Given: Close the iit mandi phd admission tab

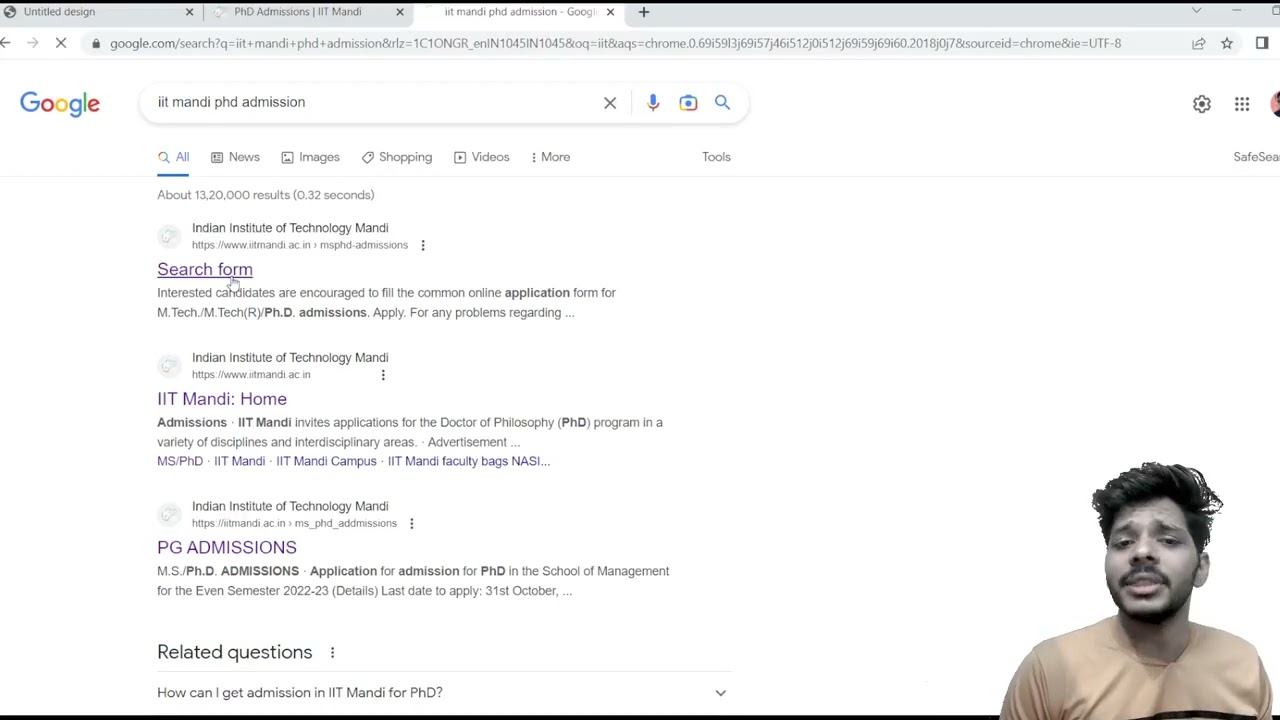Looking at the screenshot, I should click(610, 12).
